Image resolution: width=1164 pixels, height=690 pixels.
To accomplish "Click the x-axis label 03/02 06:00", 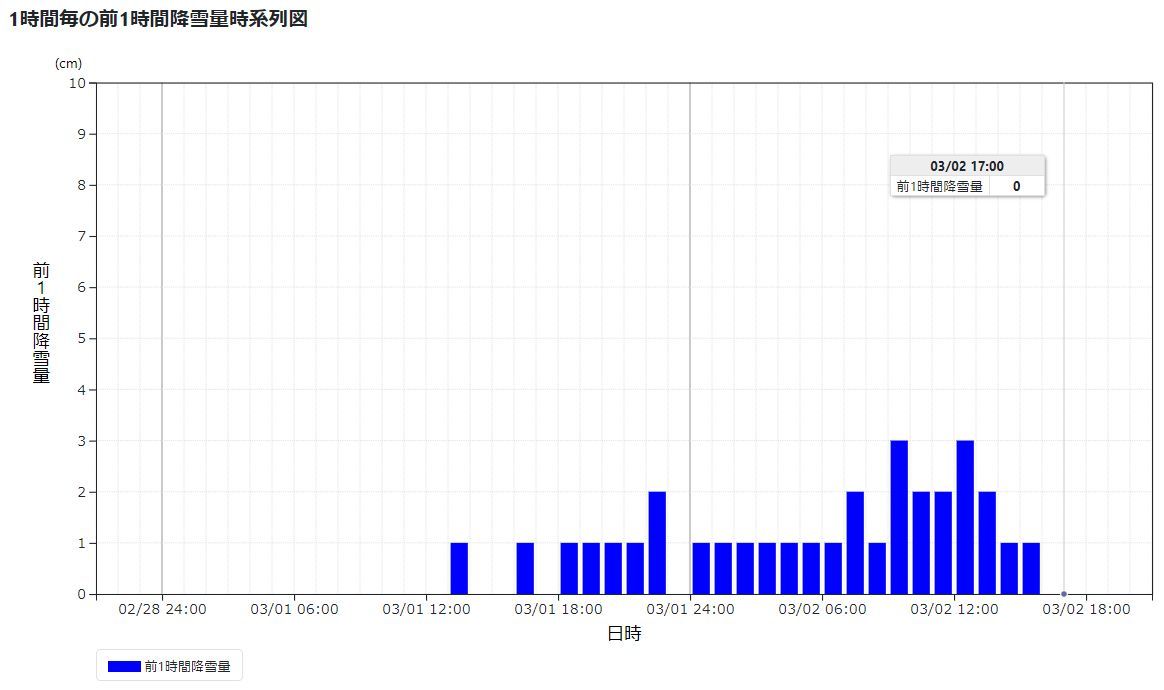I will click(823, 610).
